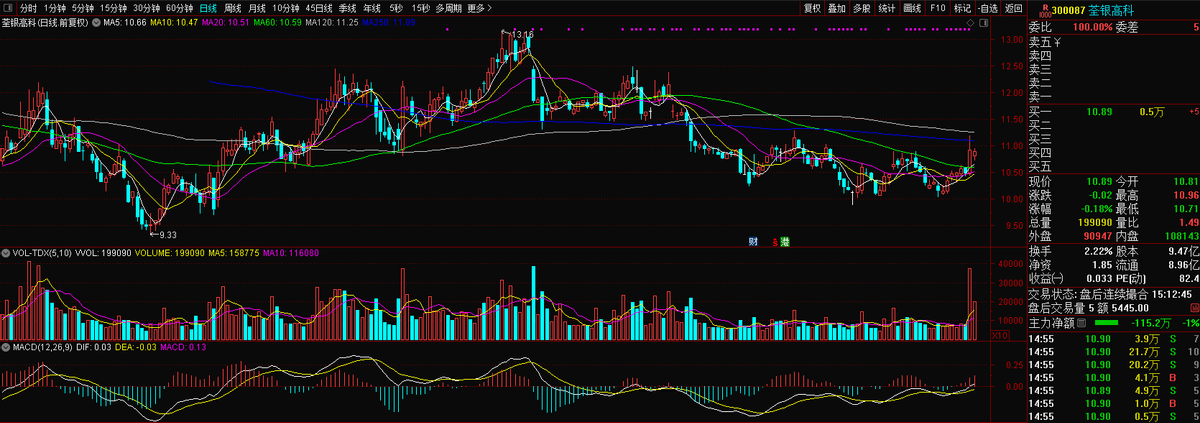Click the MA250 label
Screen dimensions: 1200x423
point(388,21)
